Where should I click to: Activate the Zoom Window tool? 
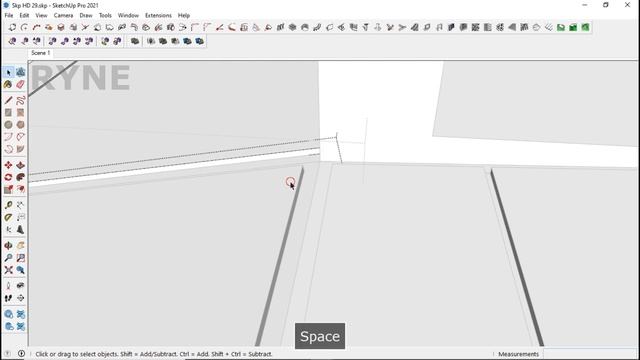pyautogui.click(x=20, y=258)
